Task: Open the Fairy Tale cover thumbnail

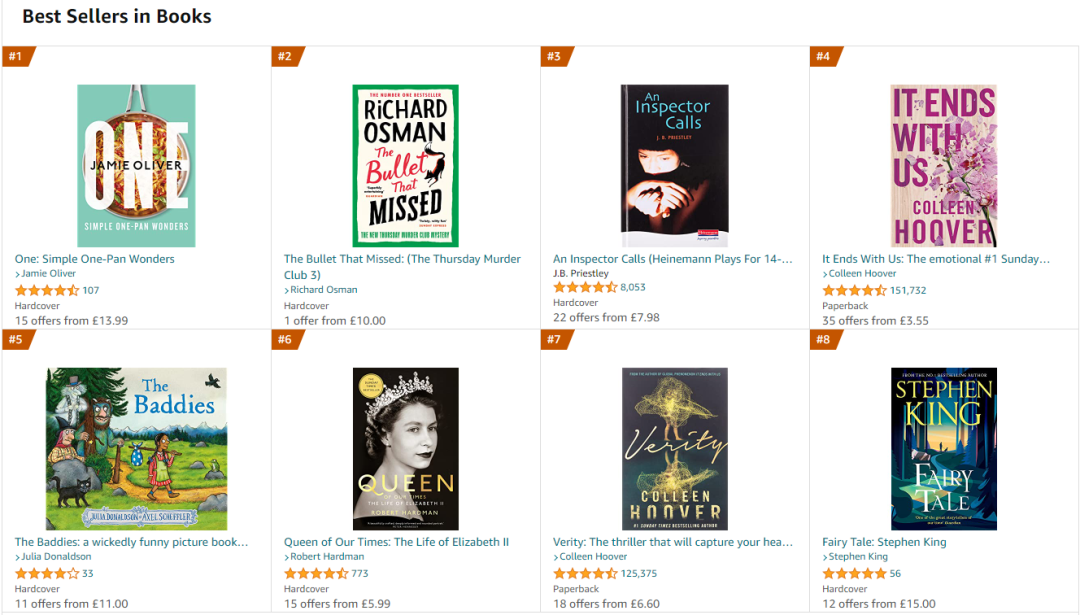Action: coord(943,449)
